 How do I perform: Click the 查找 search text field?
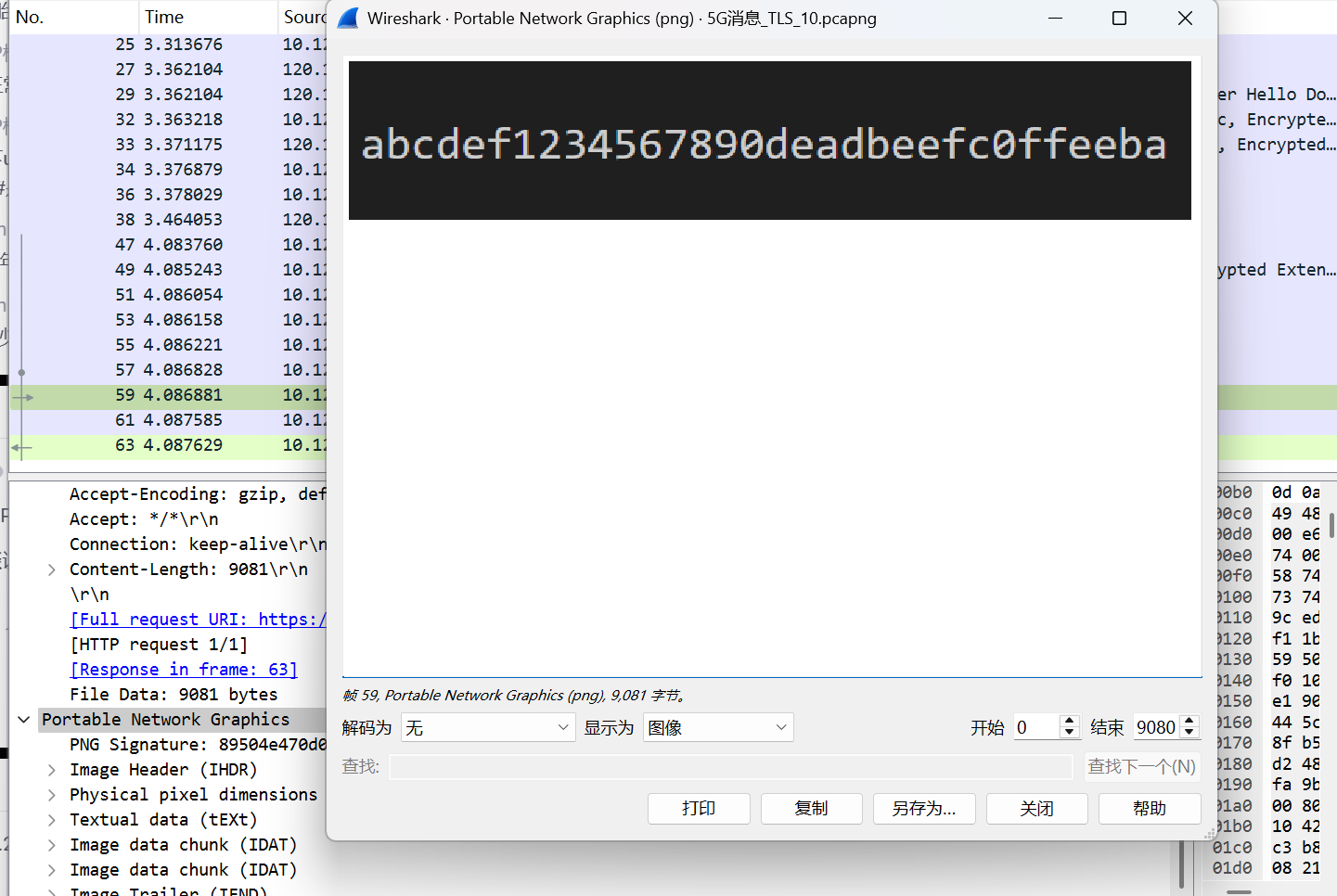coord(731,767)
